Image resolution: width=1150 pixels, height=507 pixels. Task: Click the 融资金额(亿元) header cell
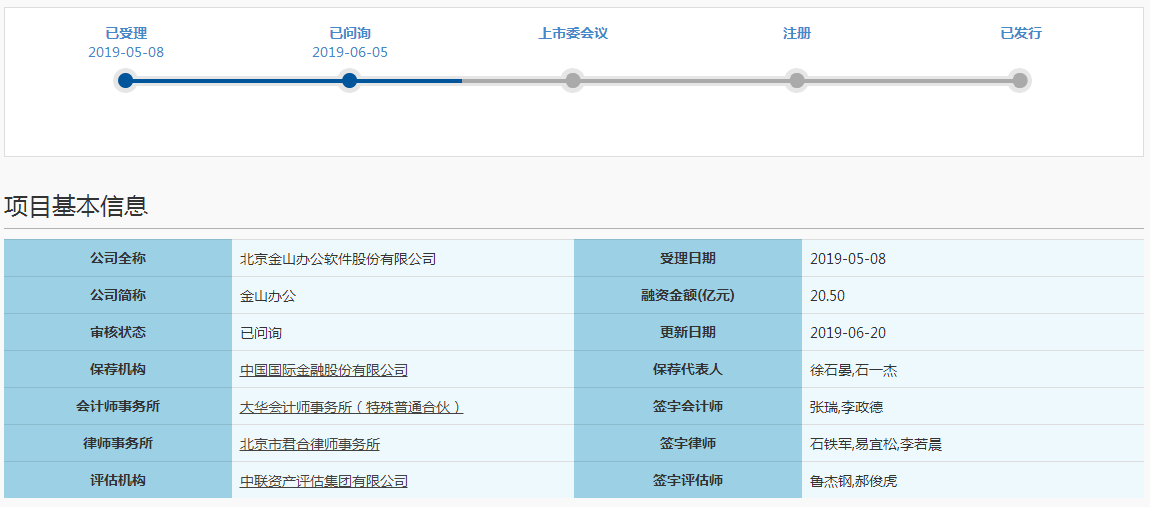tap(688, 295)
